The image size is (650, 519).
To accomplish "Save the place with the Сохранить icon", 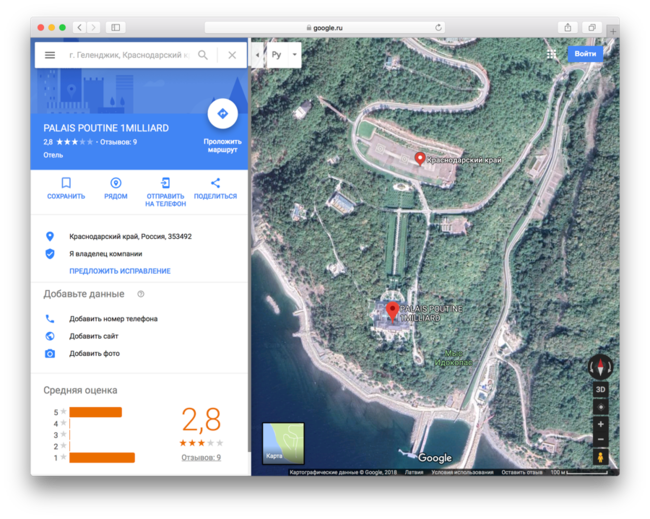I will pos(66,184).
